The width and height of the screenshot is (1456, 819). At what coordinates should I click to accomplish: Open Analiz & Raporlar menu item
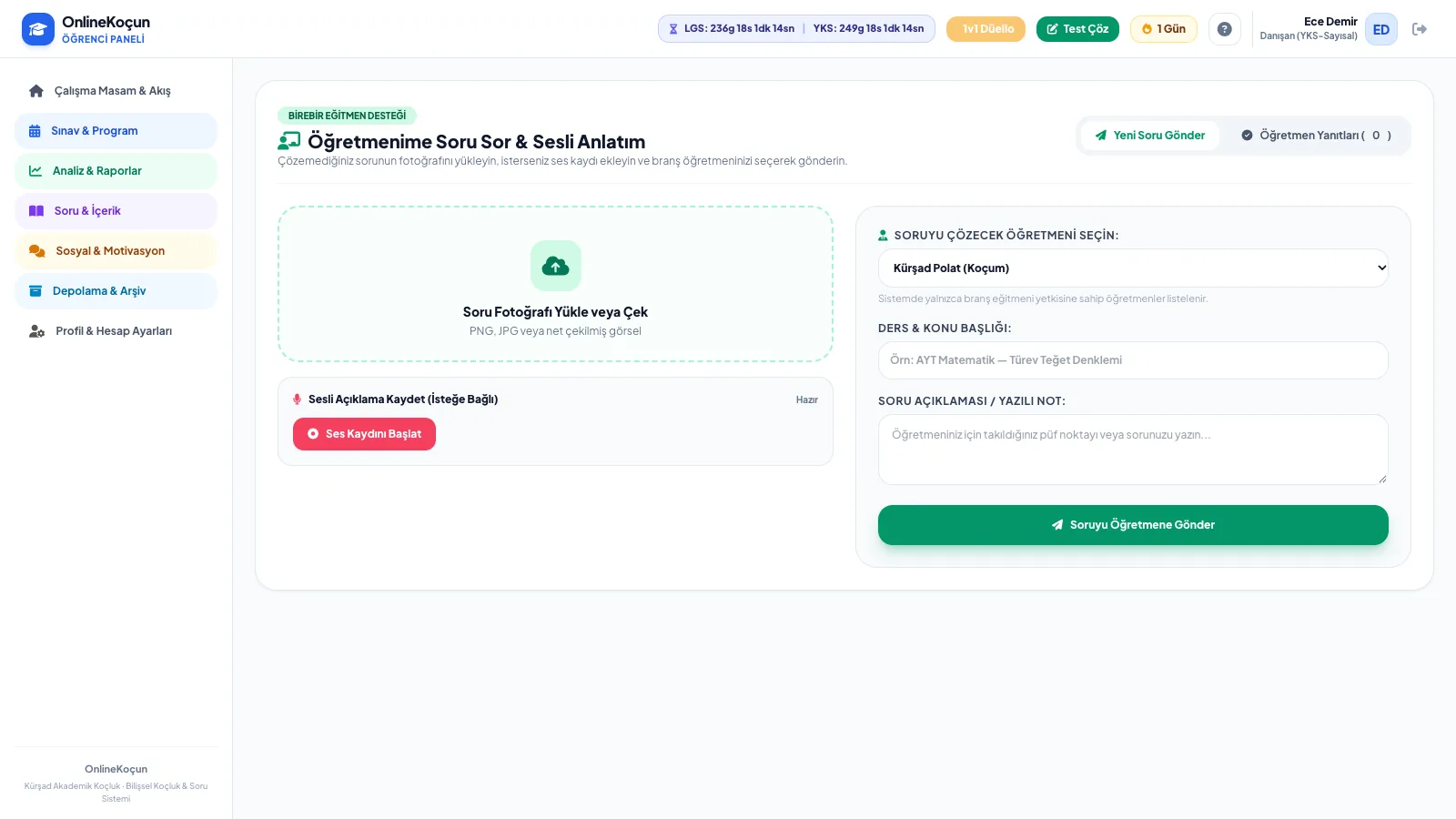[x=116, y=171]
